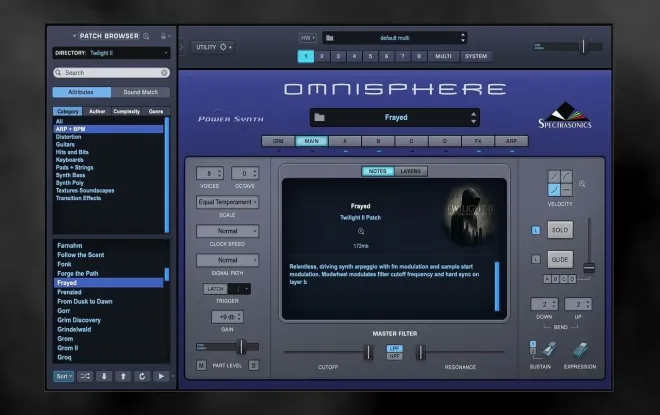Open the SYSTEM page

pyautogui.click(x=476, y=56)
